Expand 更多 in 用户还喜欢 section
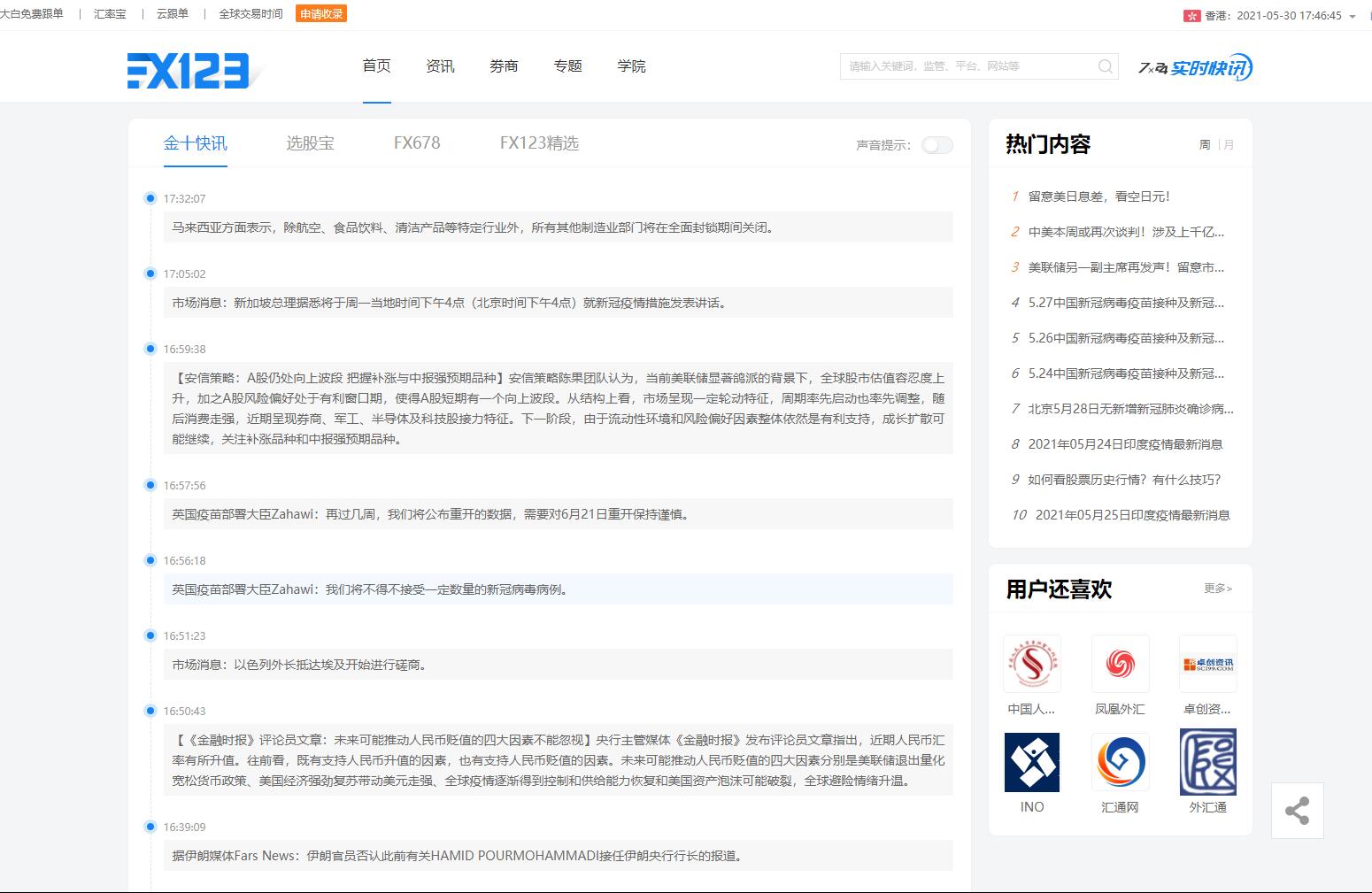Screen dimensions: 1372x893 point(1217,589)
